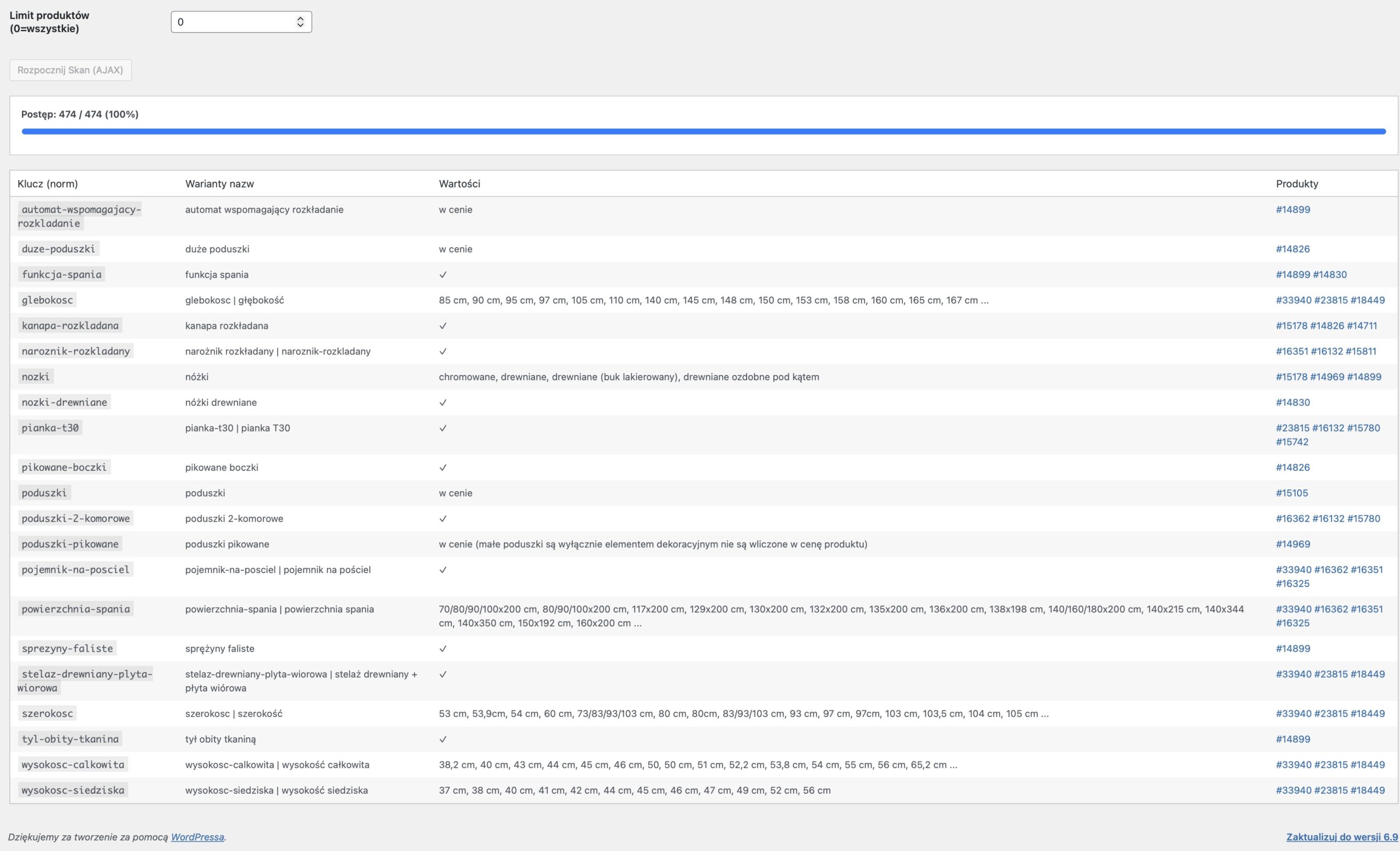Open product #14830 for nóżki drewniane
Image resolution: width=1400 pixels, height=851 pixels.
1292,401
